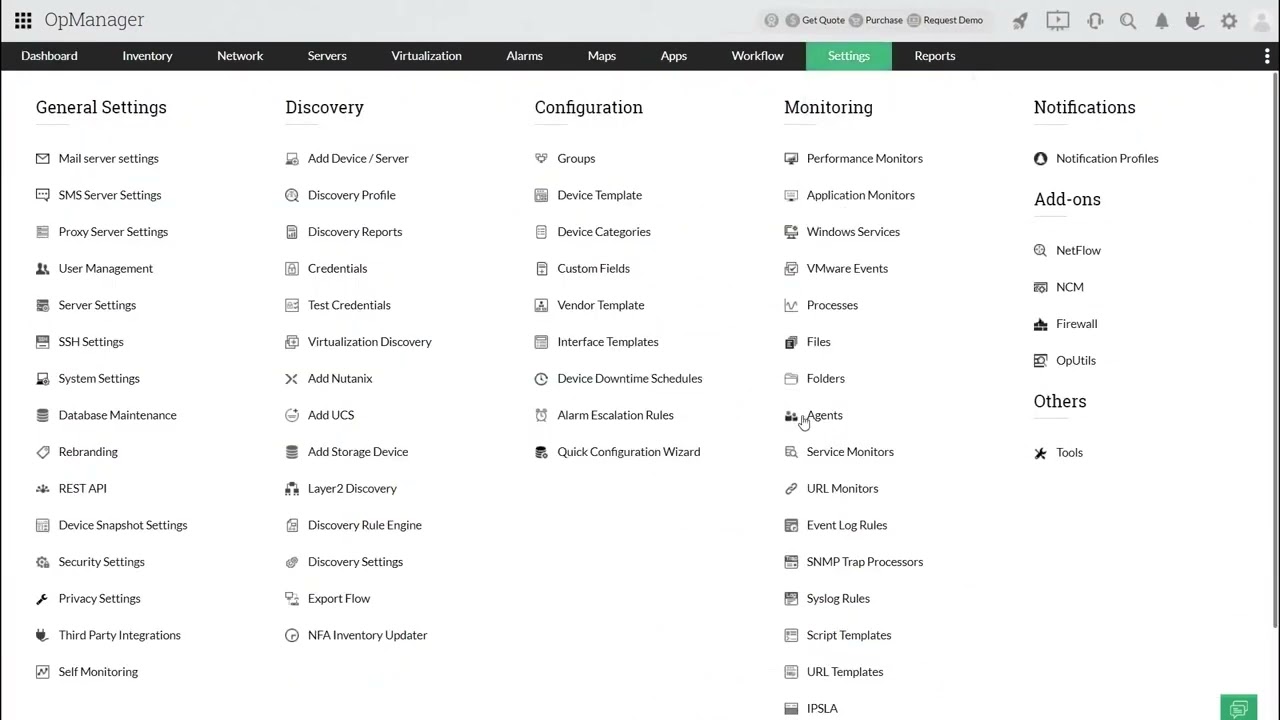The height and width of the screenshot is (720, 1280).
Task: Open Performance Monitors
Action: (x=865, y=158)
